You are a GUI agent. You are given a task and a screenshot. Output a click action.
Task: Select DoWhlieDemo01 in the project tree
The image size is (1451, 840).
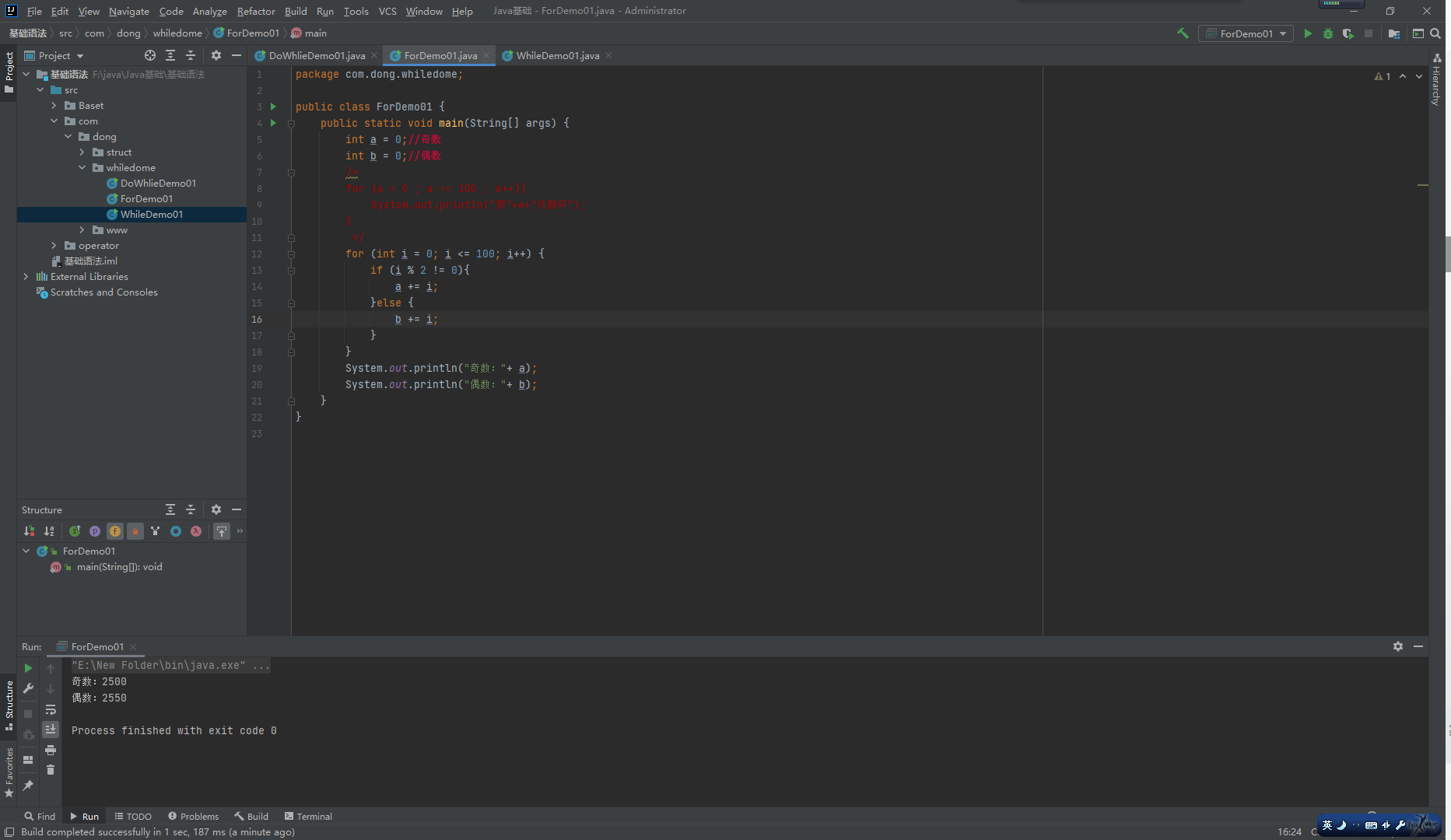pos(158,184)
